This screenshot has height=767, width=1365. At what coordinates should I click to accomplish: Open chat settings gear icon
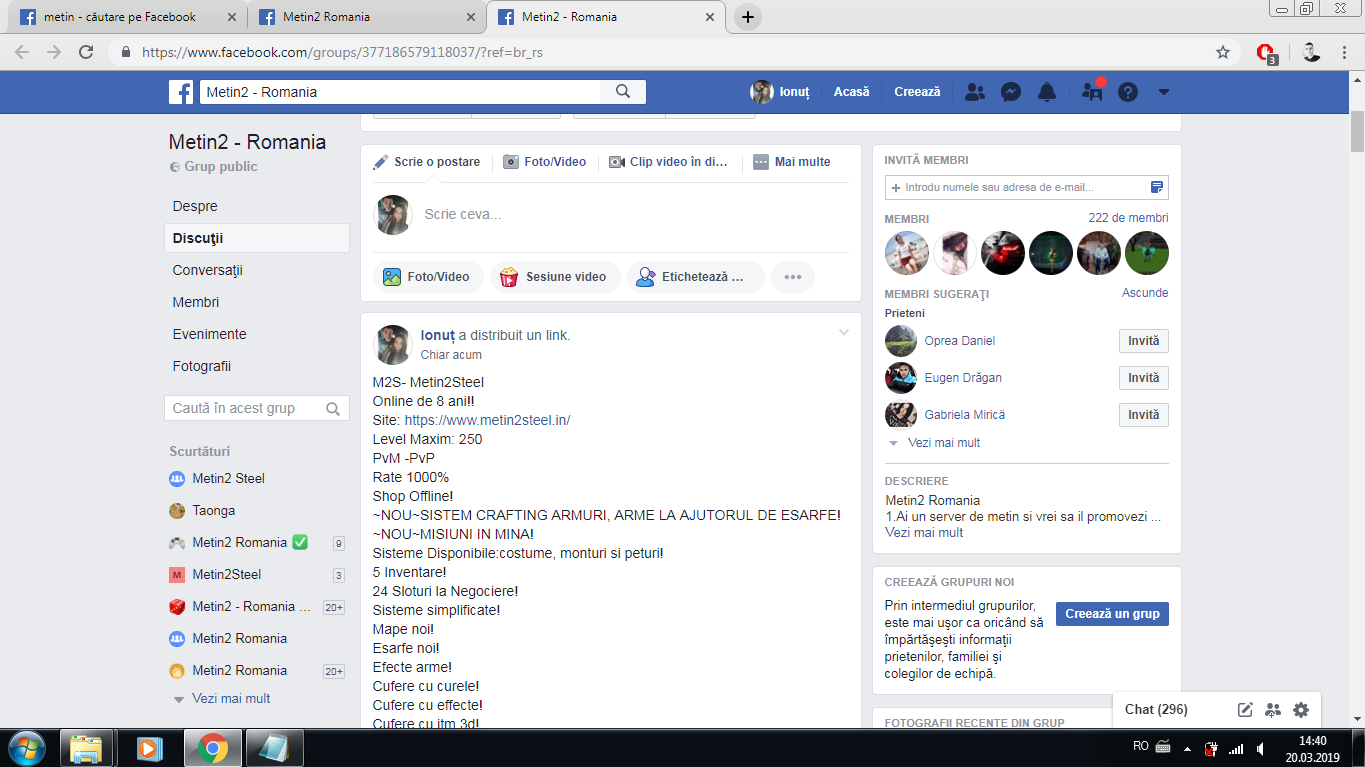(x=1301, y=710)
